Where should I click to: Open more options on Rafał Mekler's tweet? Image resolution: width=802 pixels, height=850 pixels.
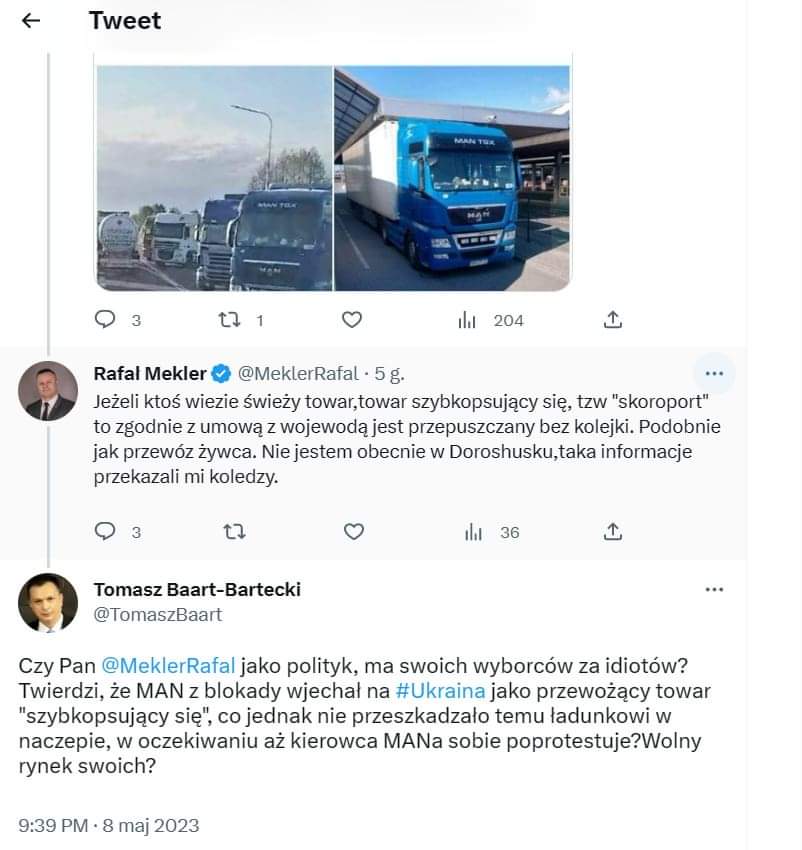[714, 374]
